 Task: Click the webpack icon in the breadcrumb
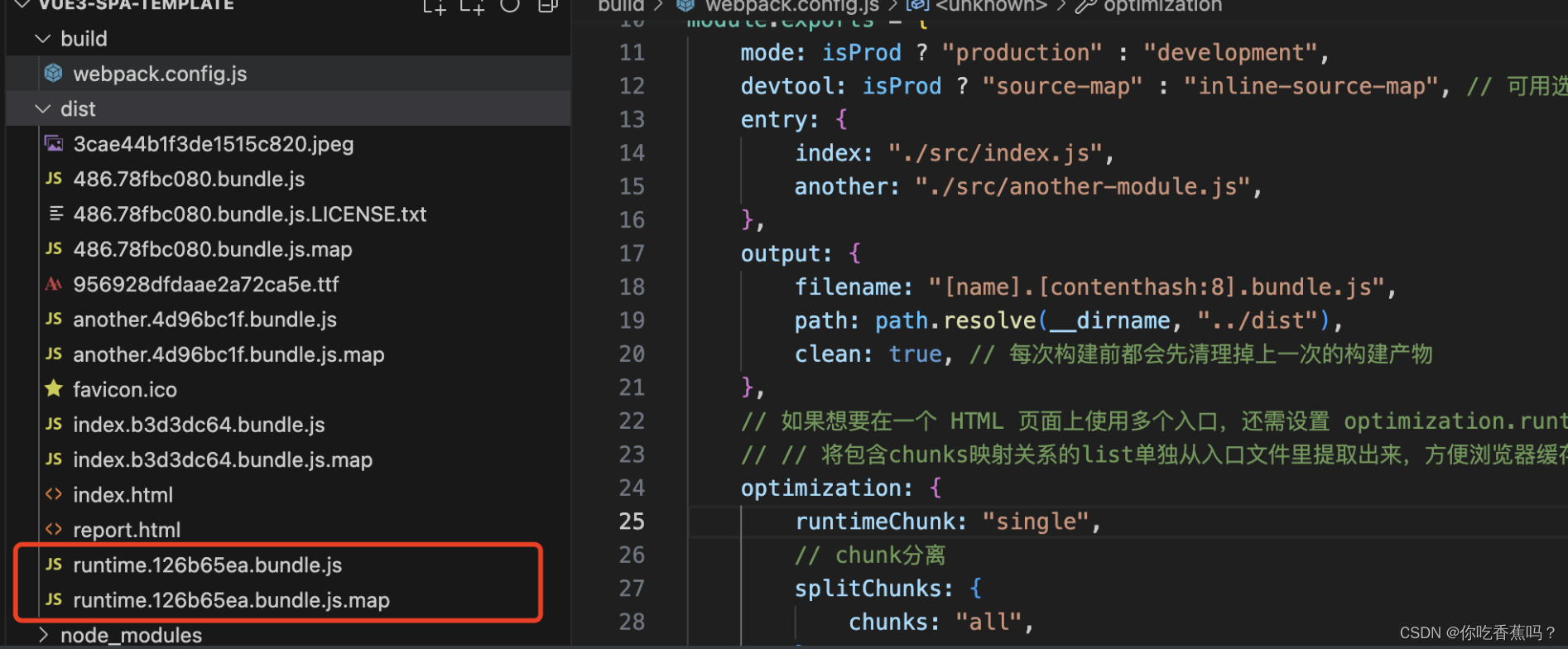685,5
